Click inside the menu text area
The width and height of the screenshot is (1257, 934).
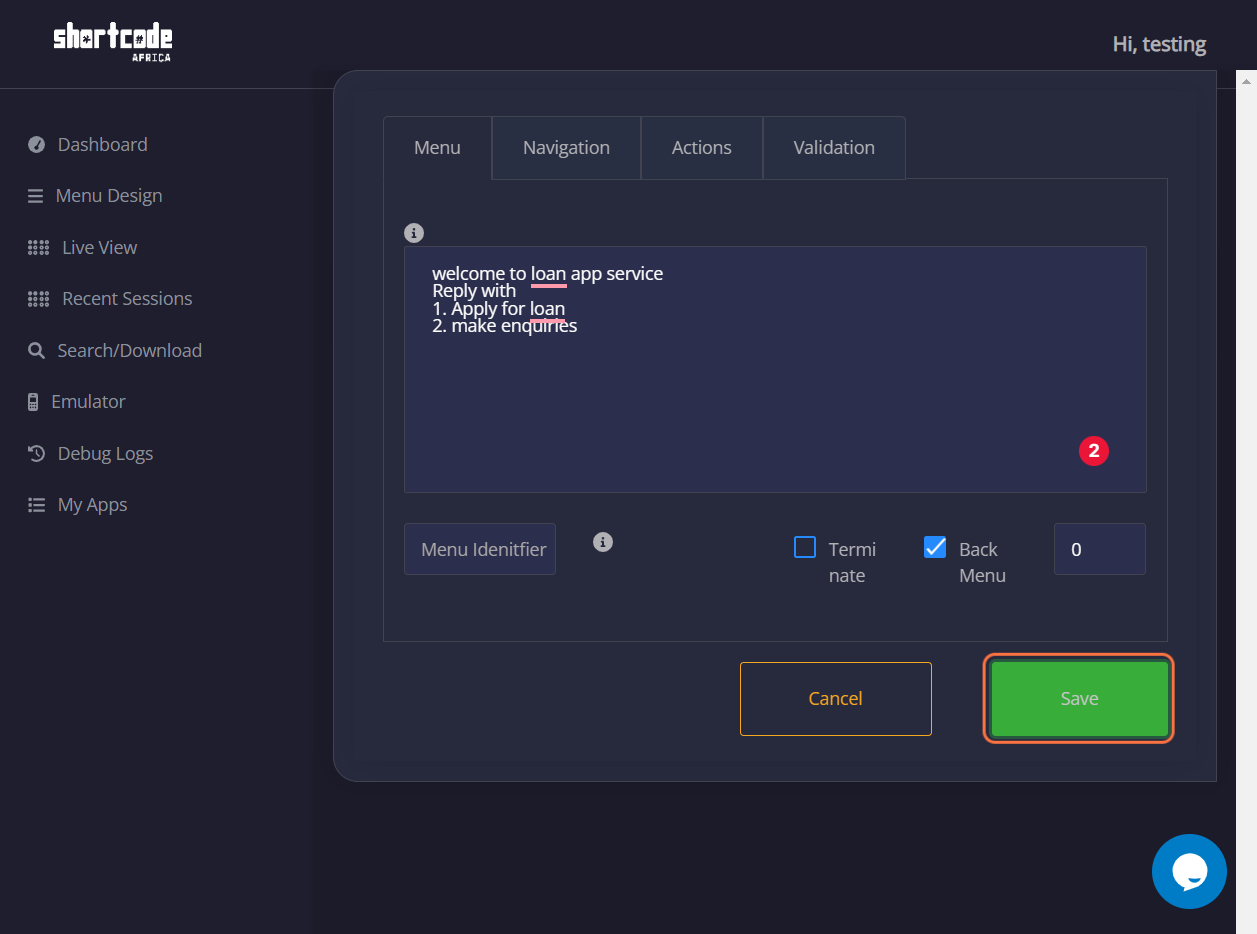click(x=775, y=370)
